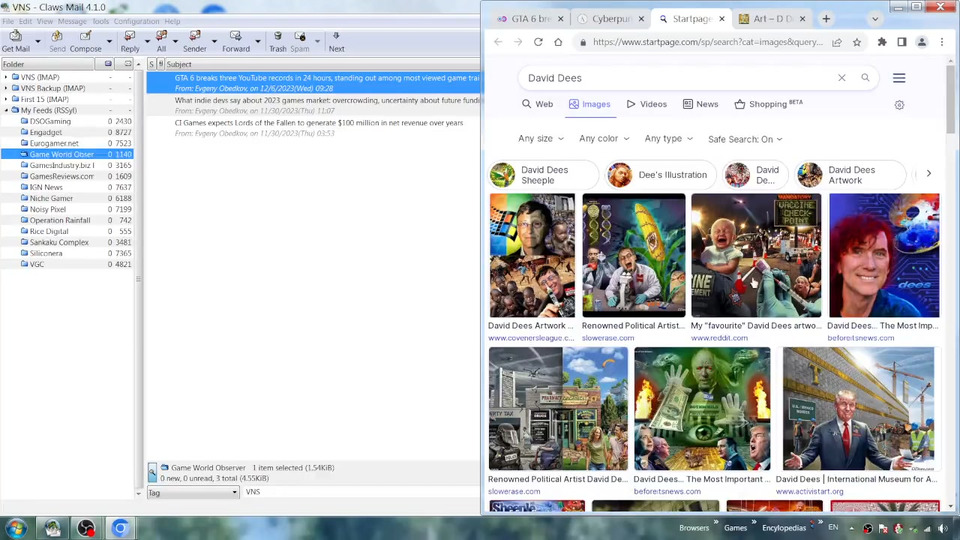This screenshot has width=960, height=540.
Task: Expand the VNS (IMAP) folder
Action: click(6, 77)
